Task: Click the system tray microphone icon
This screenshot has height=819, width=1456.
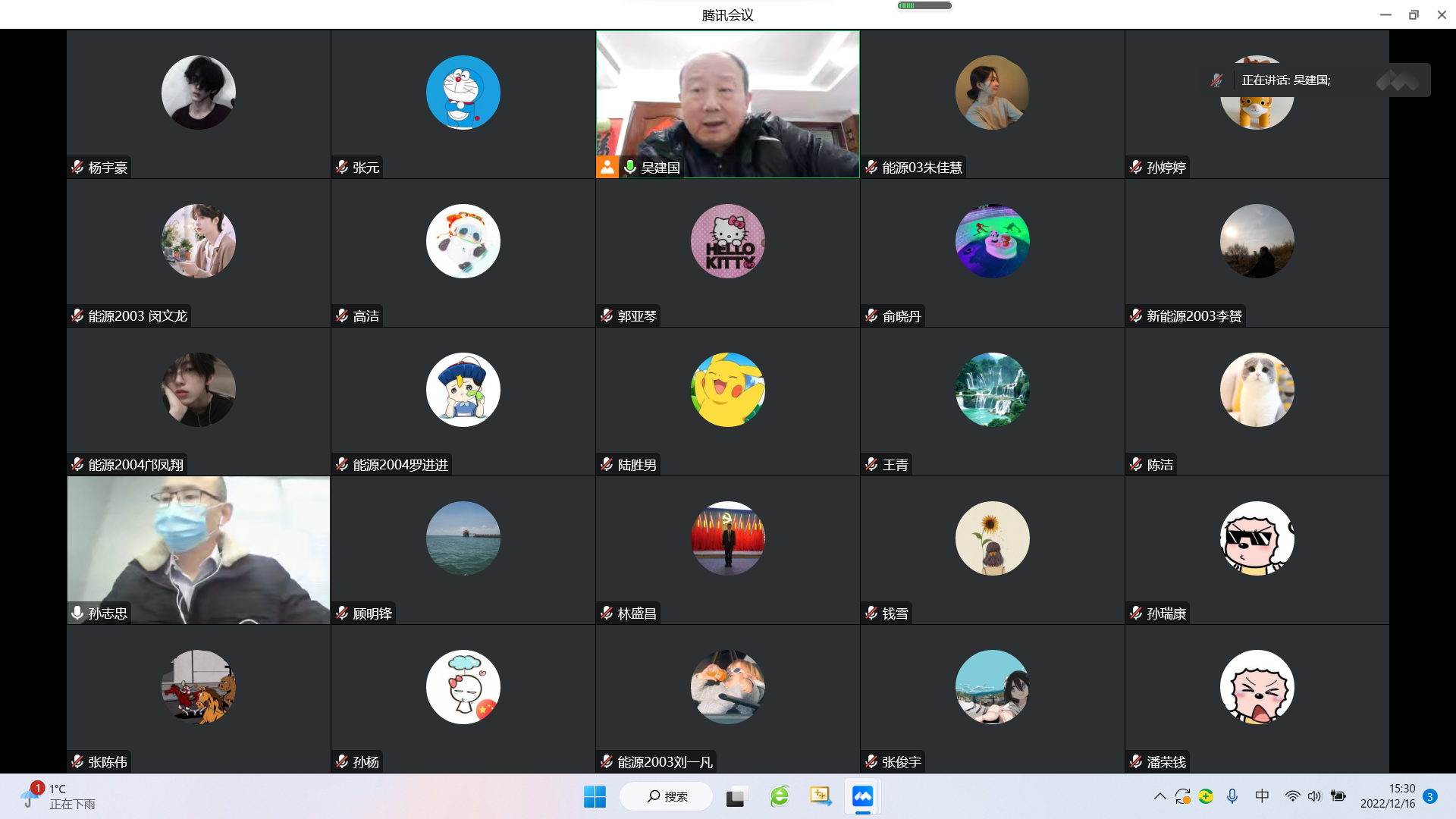Action: [1232, 796]
